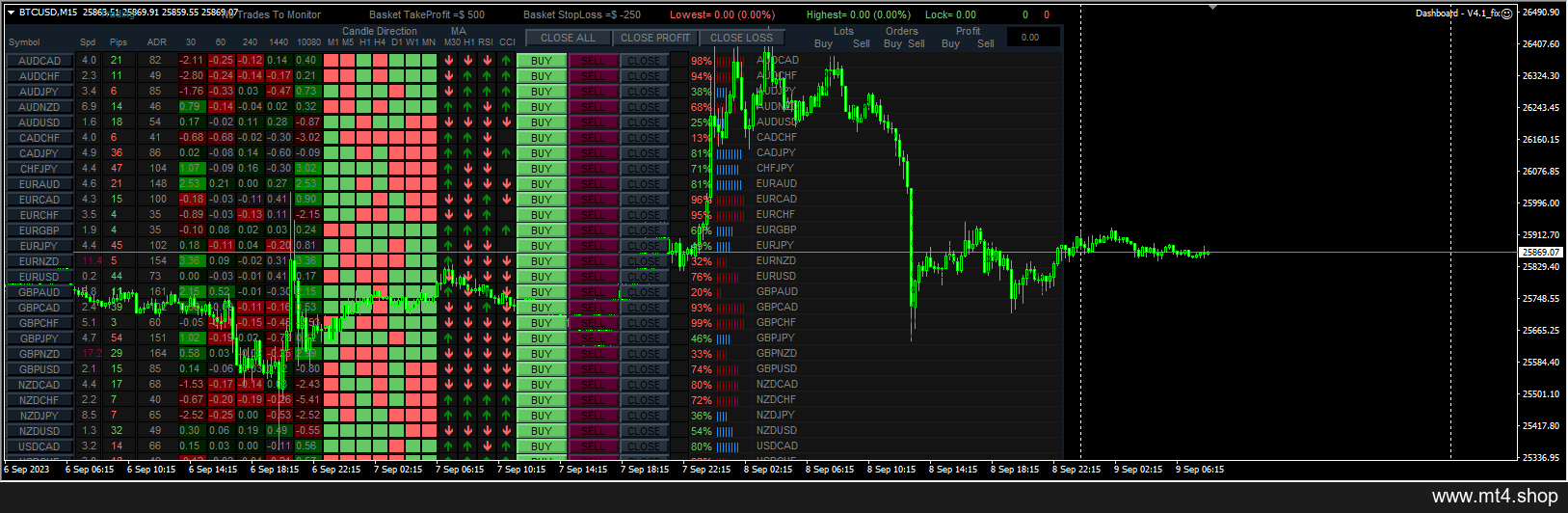
Task: Click BUY for AUDCAD
Action: click(x=542, y=61)
